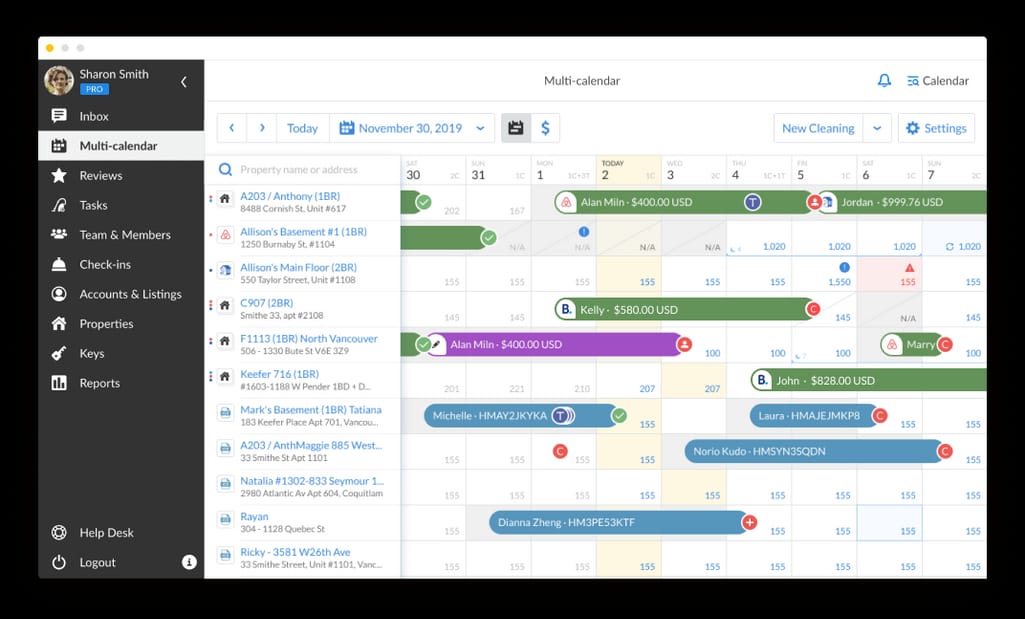This screenshot has width=1025, height=619.
Task: Open the Jordan $999.76 USD reservation
Action: coord(902,202)
